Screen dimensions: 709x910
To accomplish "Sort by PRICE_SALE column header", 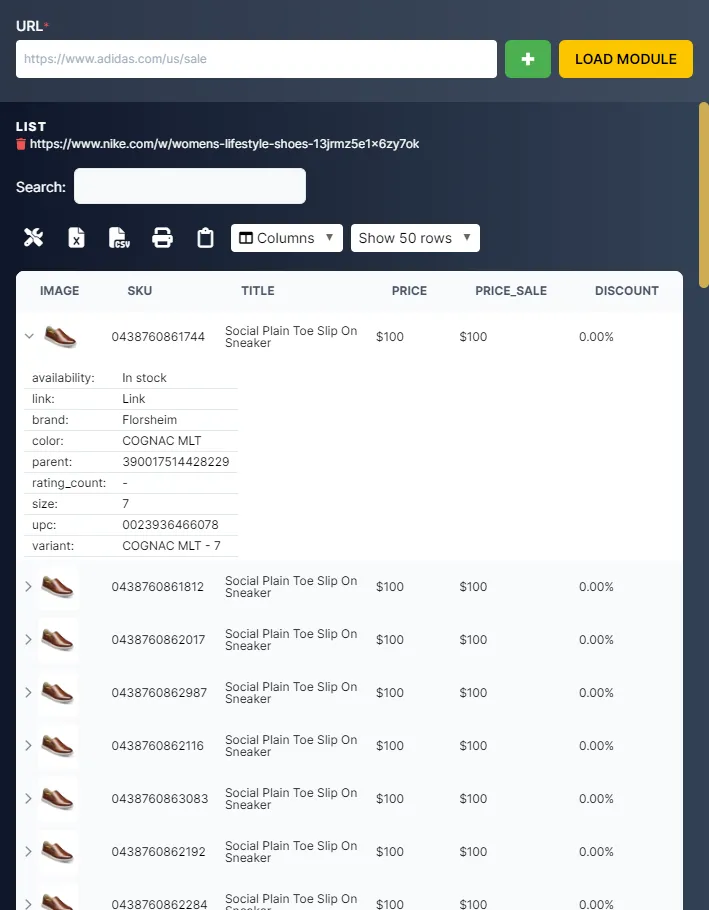I will [511, 291].
